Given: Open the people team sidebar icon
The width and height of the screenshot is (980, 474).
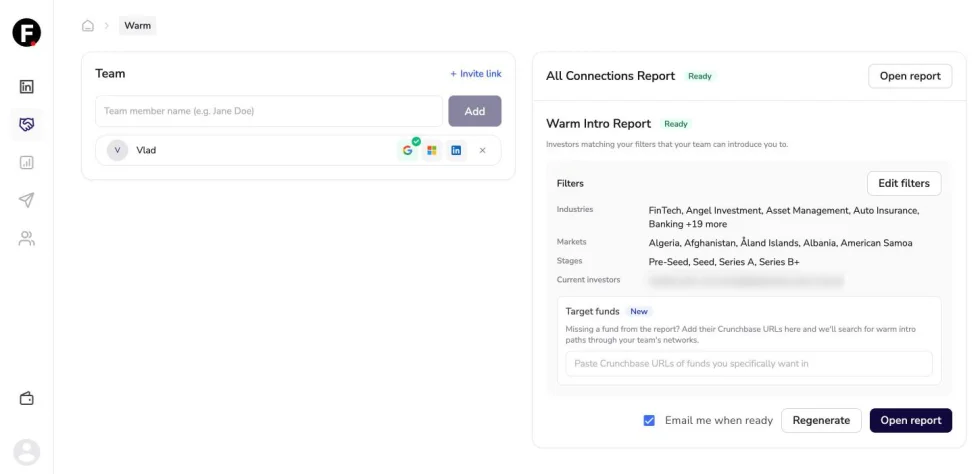Looking at the screenshot, I should pyautogui.click(x=26, y=238).
